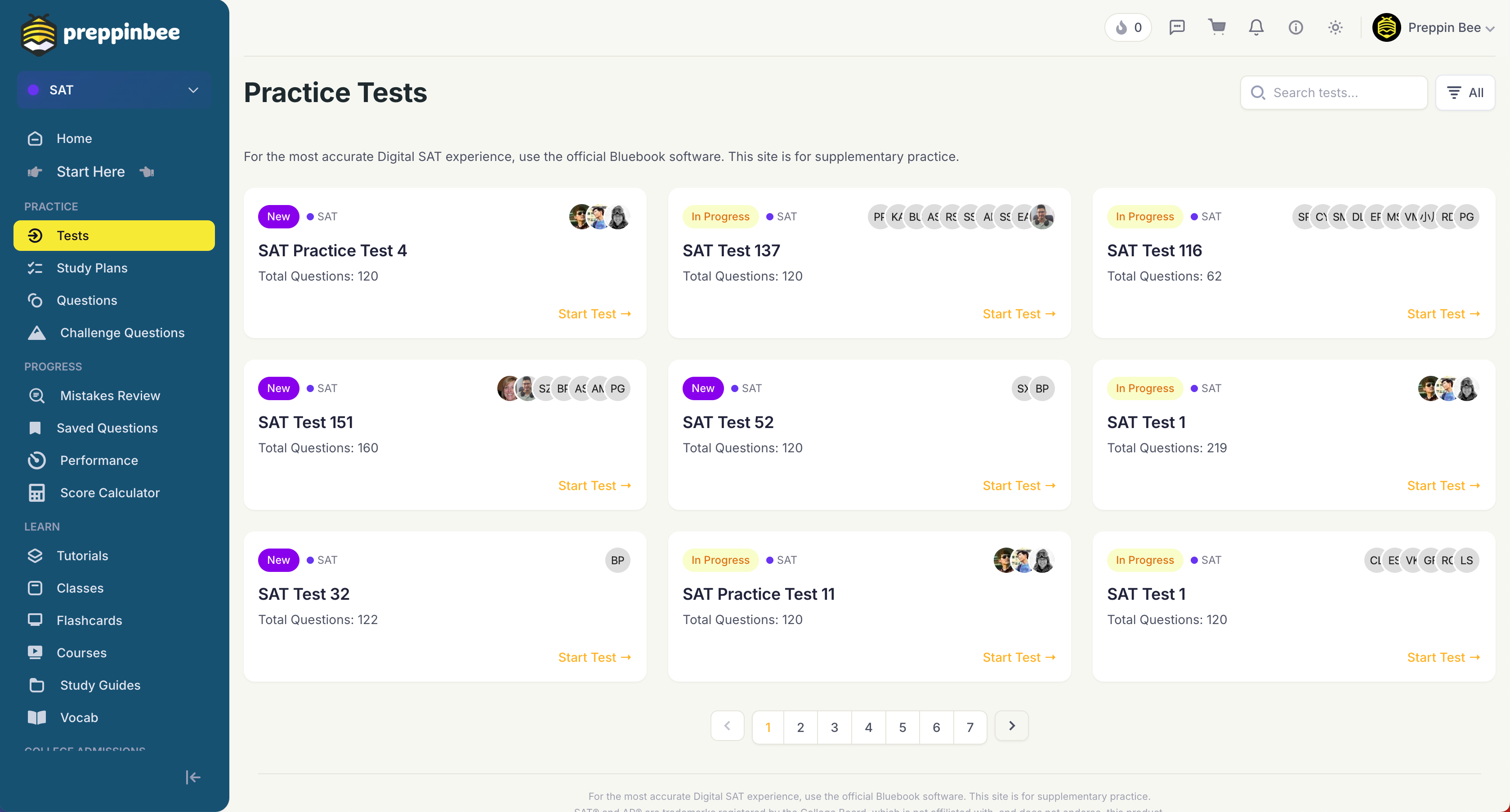Click BP avatar on SAT Test 32
The height and width of the screenshot is (812, 1510).
[618, 560]
